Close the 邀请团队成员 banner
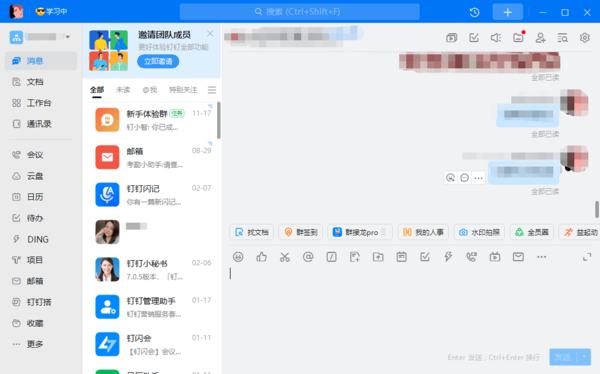This screenshot has width=600, height=374. tap(210, 34)
